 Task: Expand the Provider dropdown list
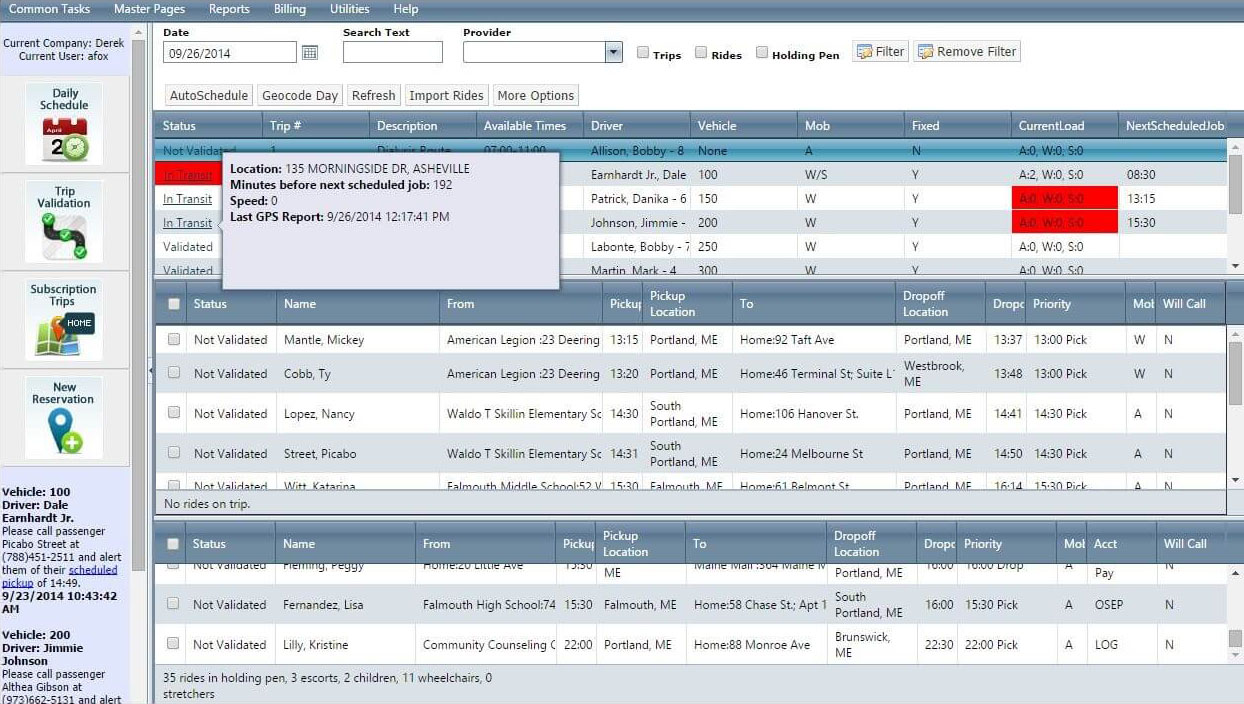tap(614, 51)
